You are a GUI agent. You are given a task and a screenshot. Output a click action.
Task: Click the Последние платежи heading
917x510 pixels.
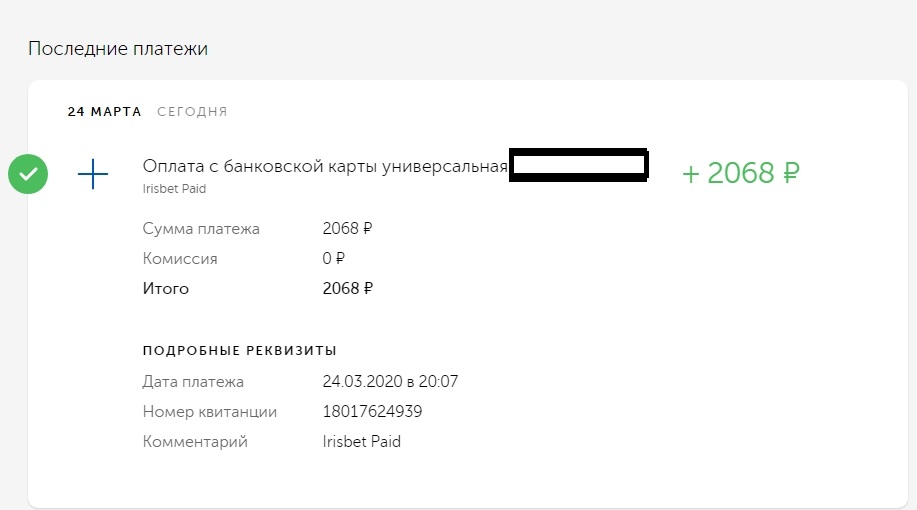118,48
